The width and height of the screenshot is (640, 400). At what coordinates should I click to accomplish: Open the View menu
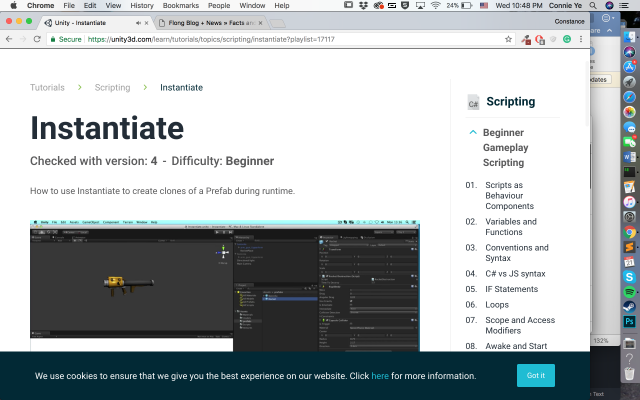pos(113,6)
